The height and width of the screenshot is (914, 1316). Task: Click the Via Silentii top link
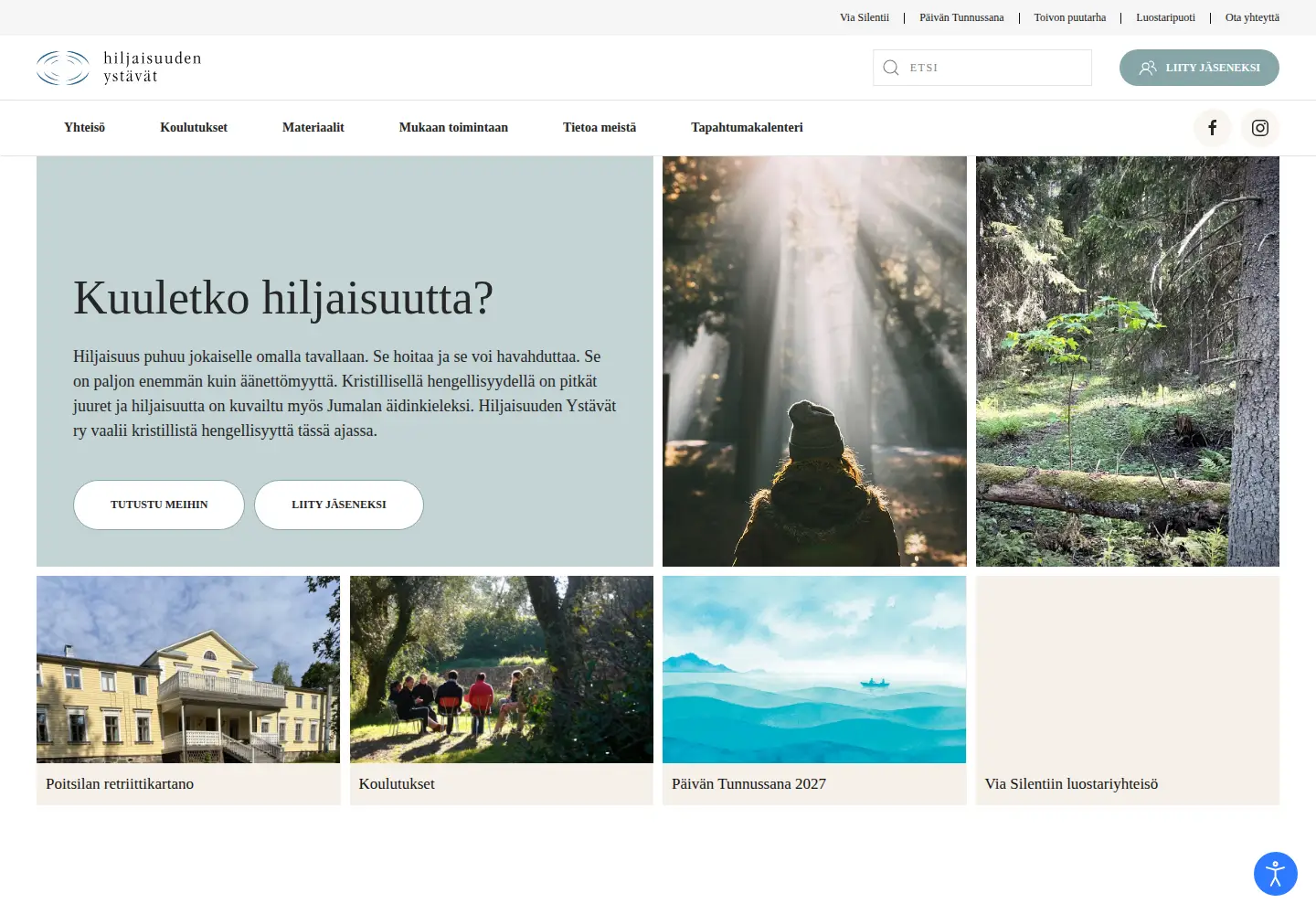pyautogui.click(x=865, y=17)
